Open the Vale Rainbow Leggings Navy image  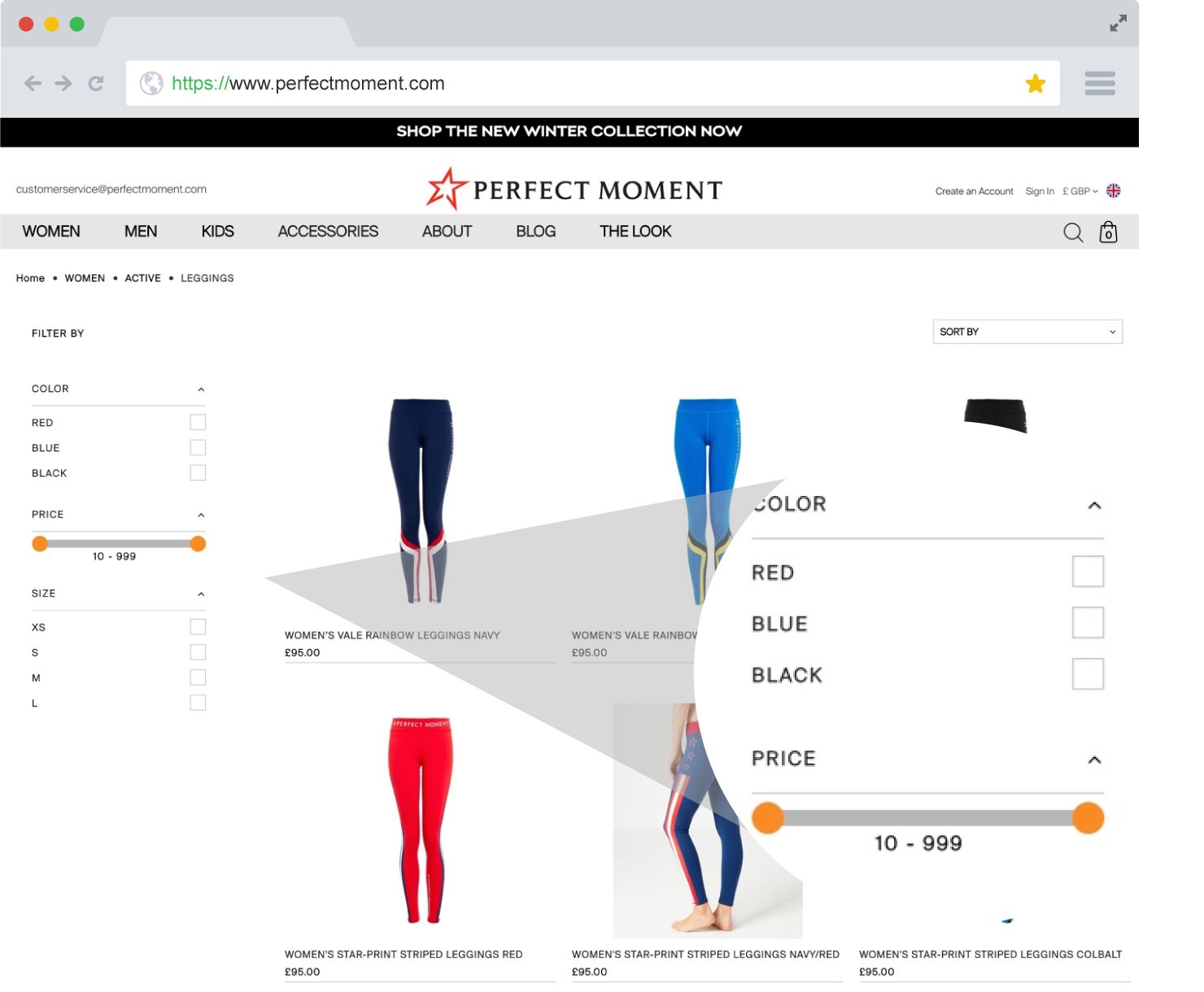click(420, 501)
